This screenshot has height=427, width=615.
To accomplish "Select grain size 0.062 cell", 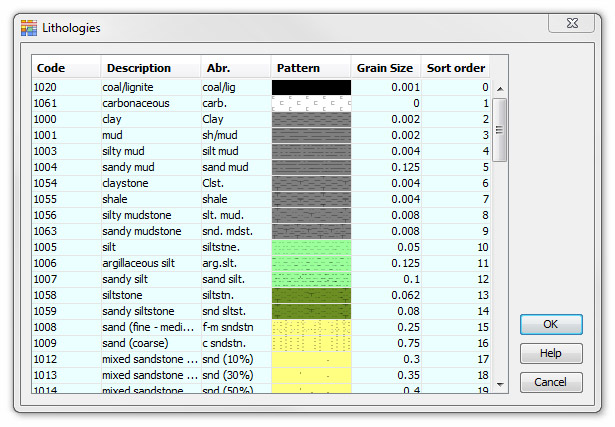I will point(386,295).
